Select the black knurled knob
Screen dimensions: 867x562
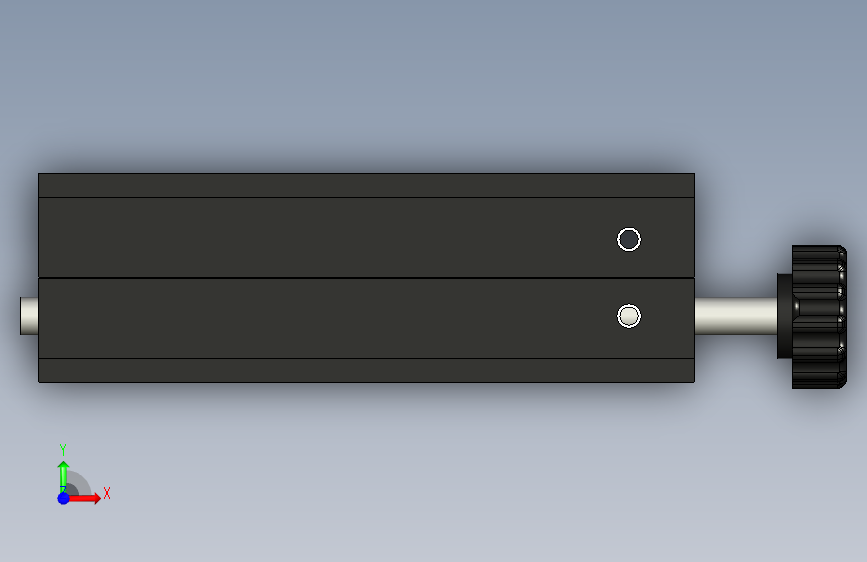(819, 317)
